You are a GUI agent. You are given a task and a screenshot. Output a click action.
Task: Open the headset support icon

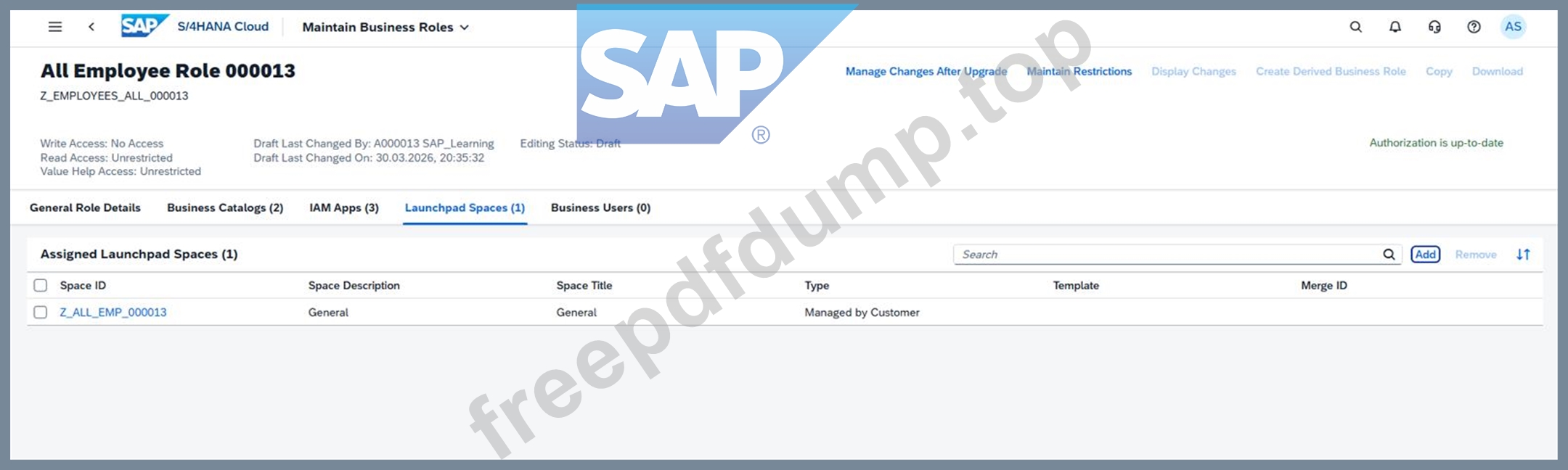(x=1434, y=27)
